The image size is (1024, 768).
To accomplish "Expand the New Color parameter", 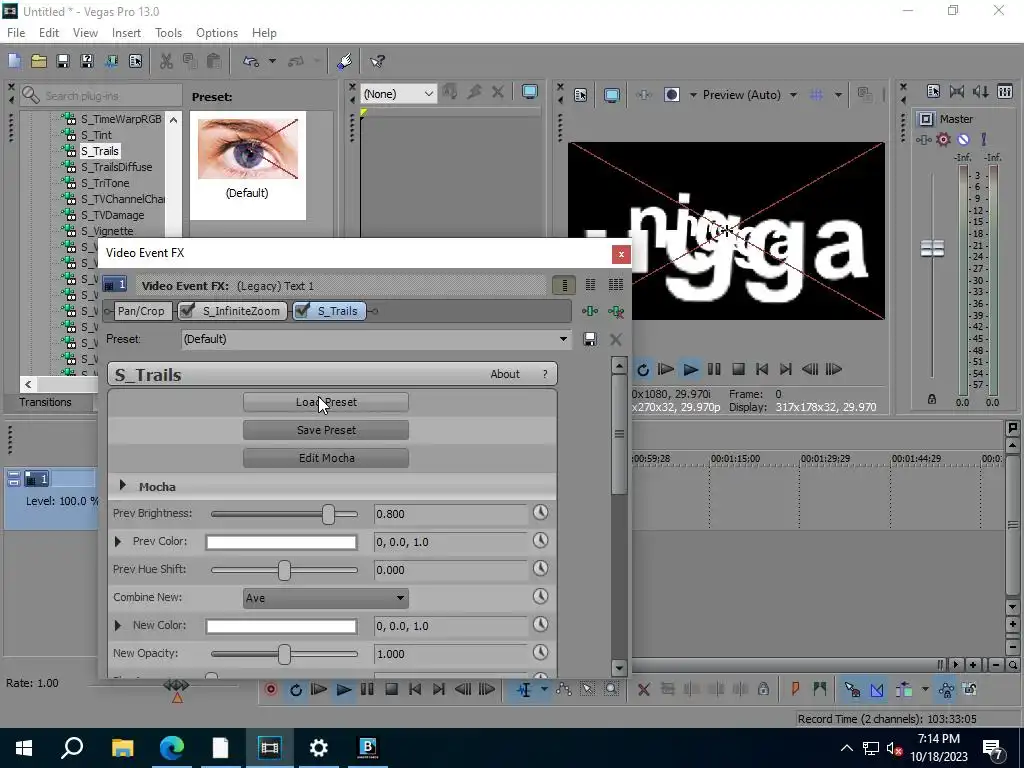I will pos(118,626).
